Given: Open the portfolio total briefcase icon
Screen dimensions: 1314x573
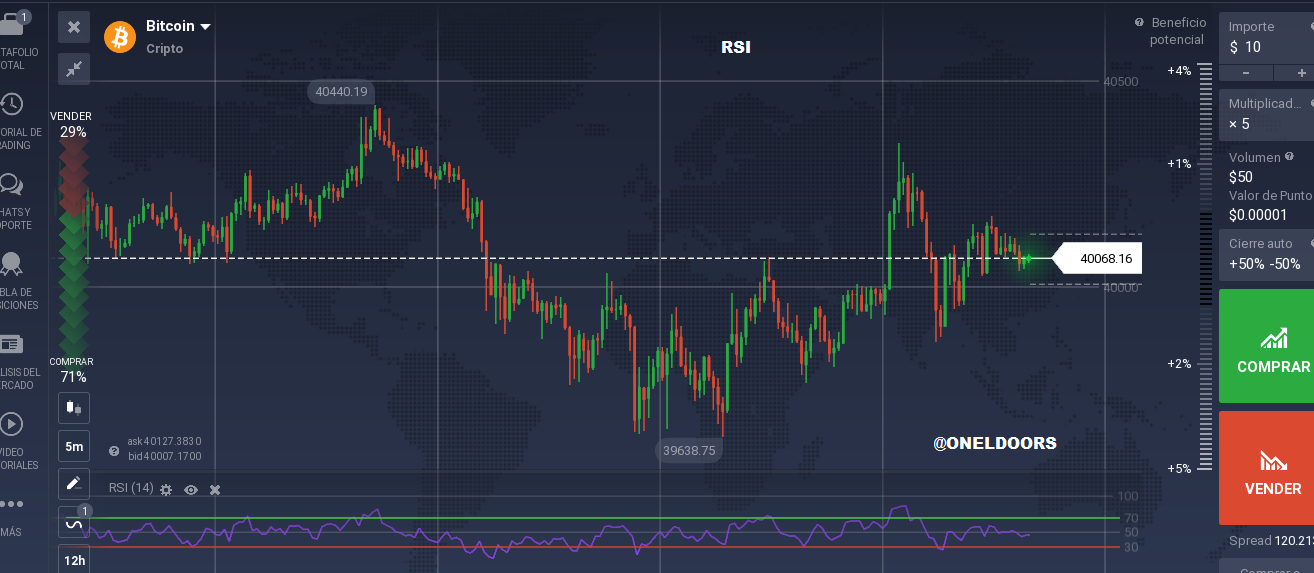Looking at the screenshot, I should tap(12, 25).
